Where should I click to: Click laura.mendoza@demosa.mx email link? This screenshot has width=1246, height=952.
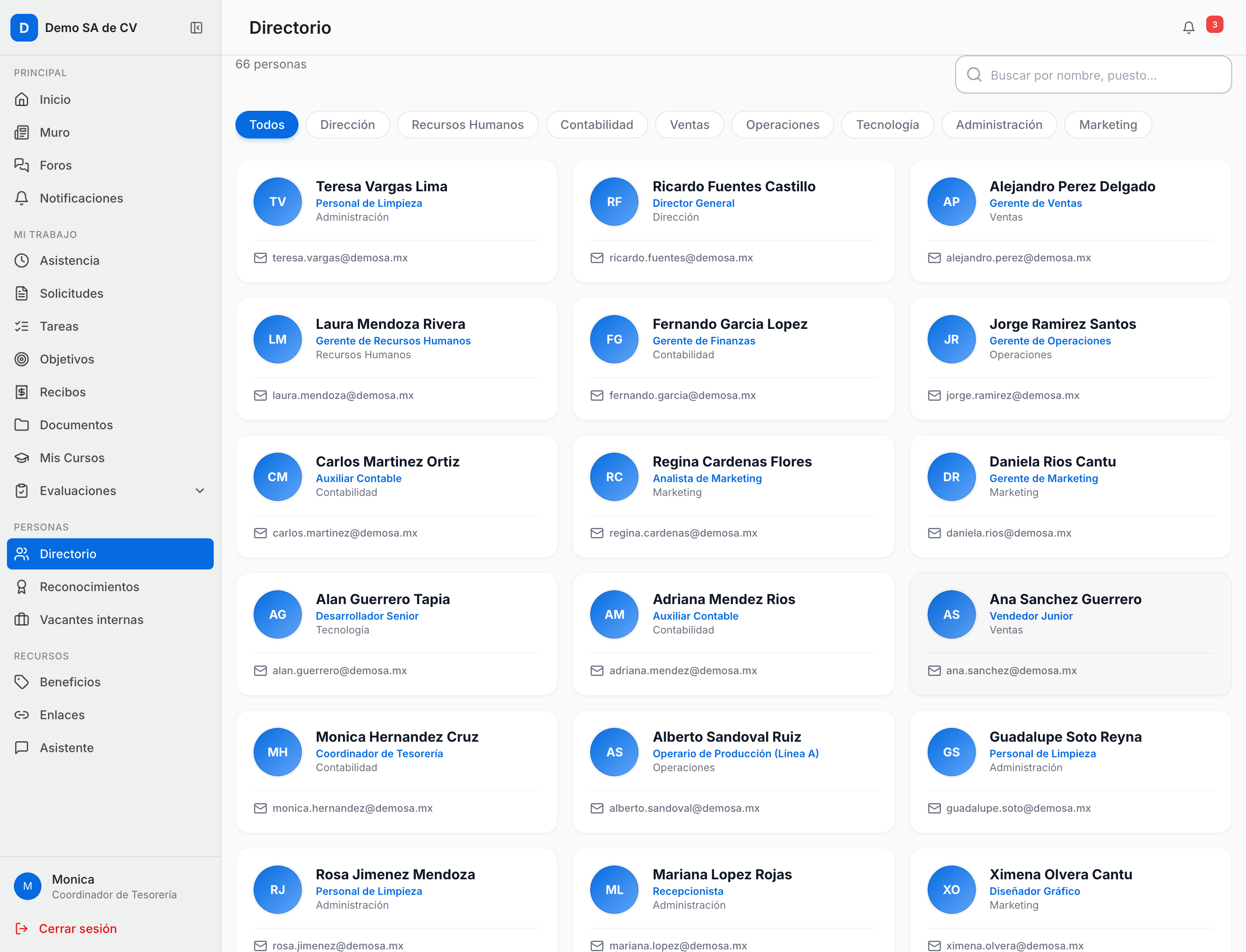point(343,396)
